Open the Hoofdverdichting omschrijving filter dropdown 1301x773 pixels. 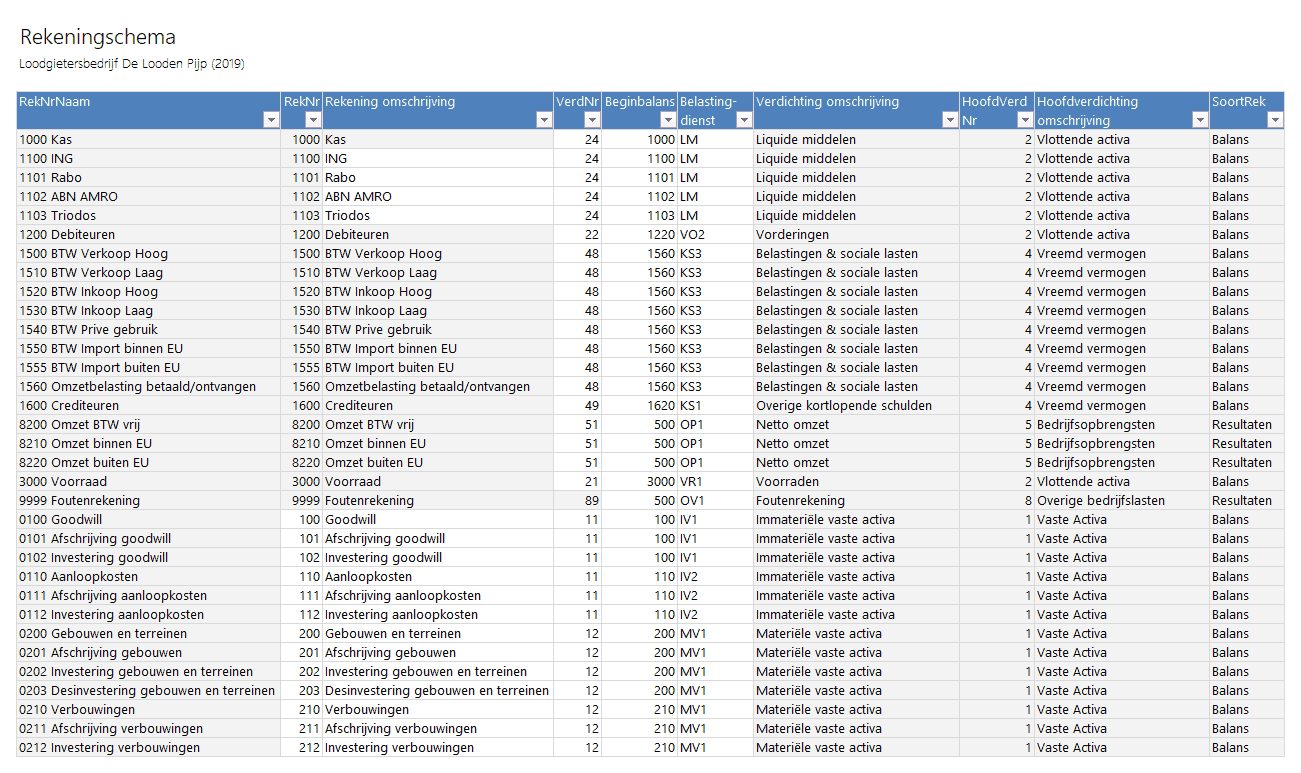1199,120
